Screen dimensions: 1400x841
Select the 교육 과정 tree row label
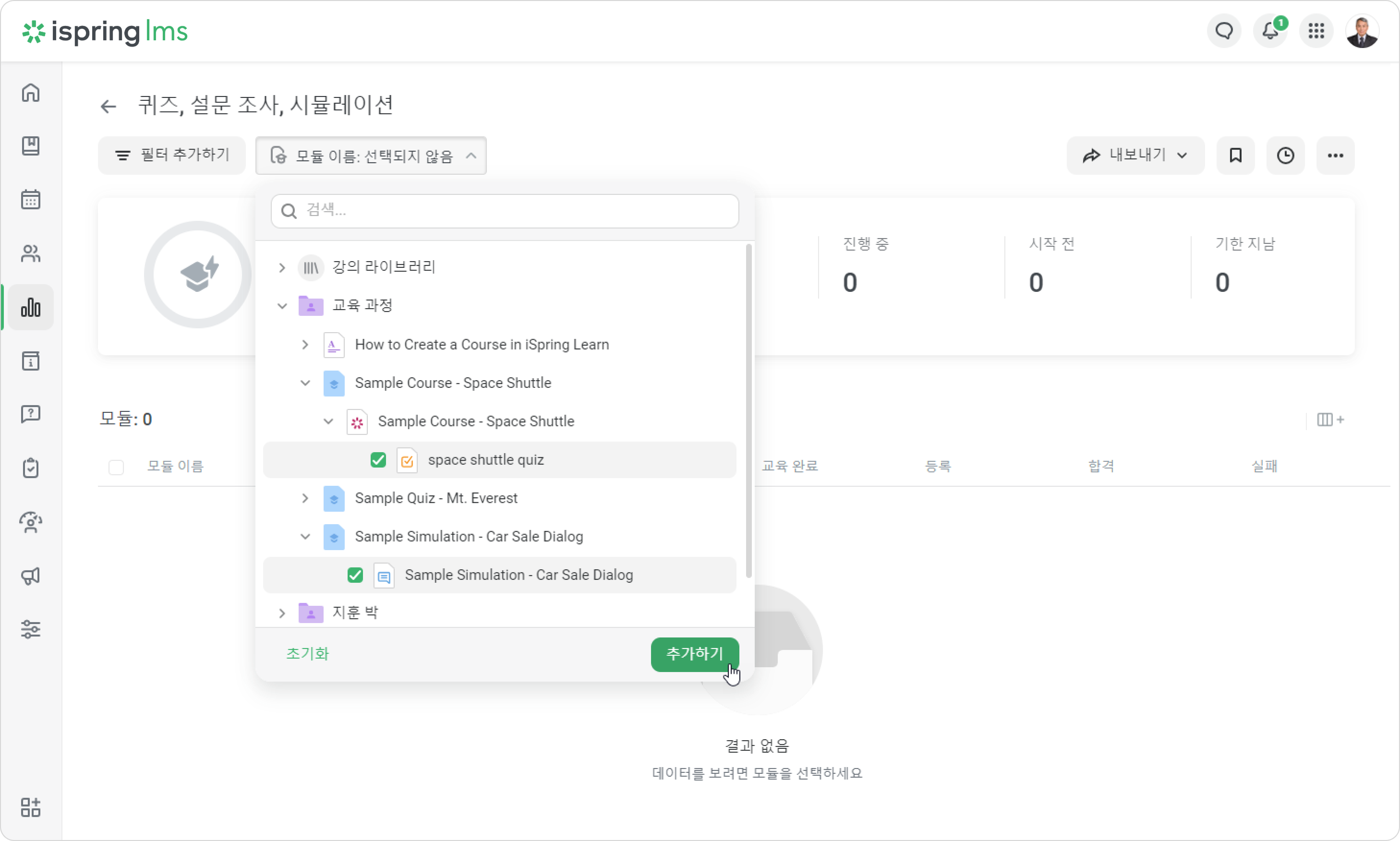tap(362, 306)
